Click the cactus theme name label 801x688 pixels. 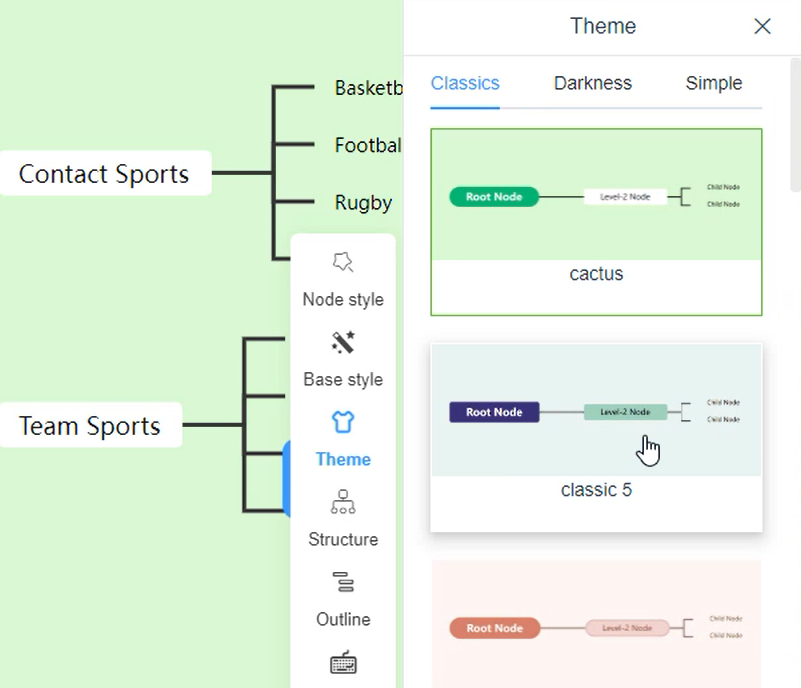click(x=596, y=274)
